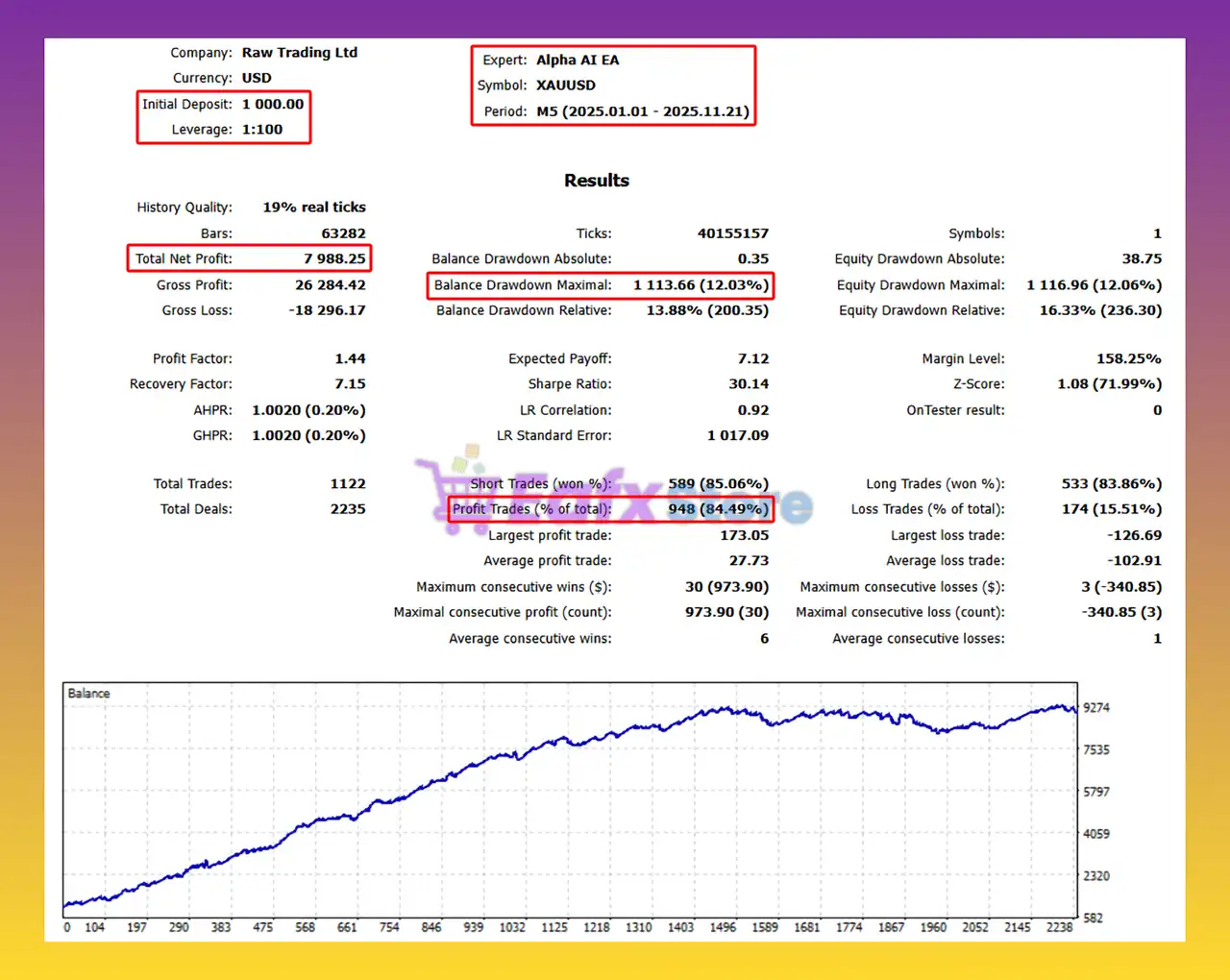The height and width of the screenshot is (980, 1230).
Task: Click the Results heading
Action: click(597, 180)
